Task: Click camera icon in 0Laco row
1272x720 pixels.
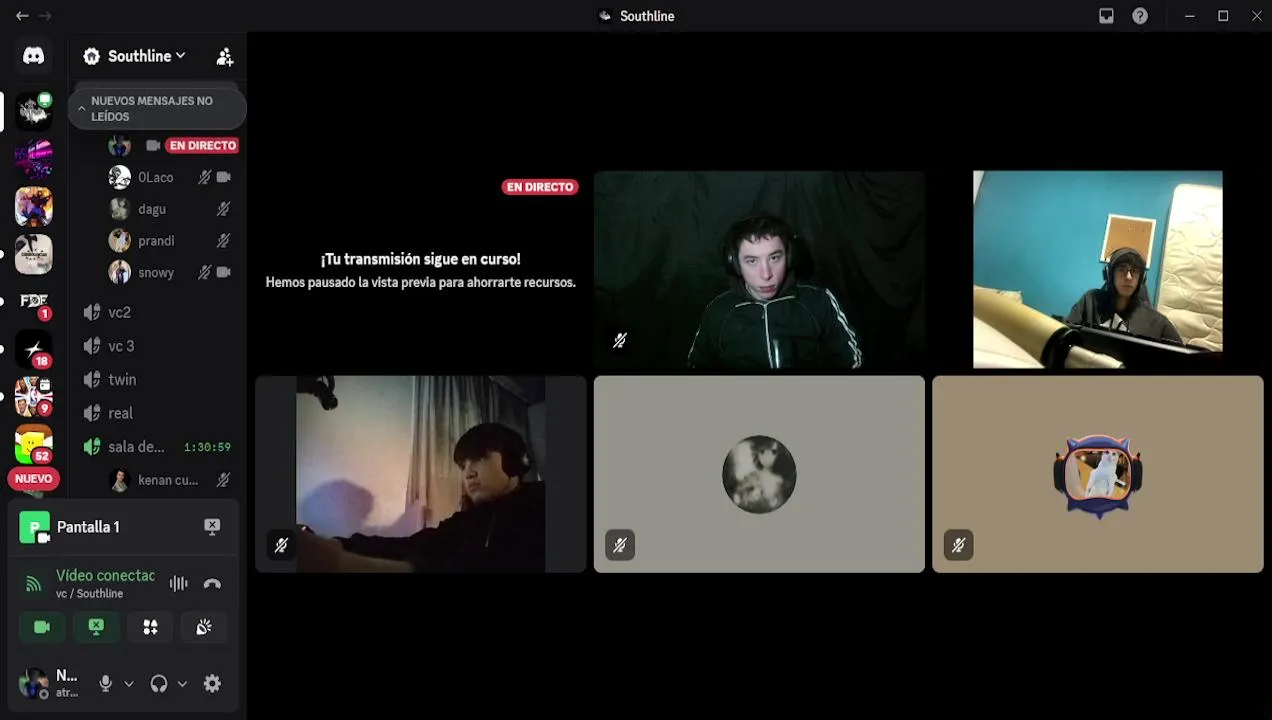Action: pyautogui.click(x=224, y=177)
